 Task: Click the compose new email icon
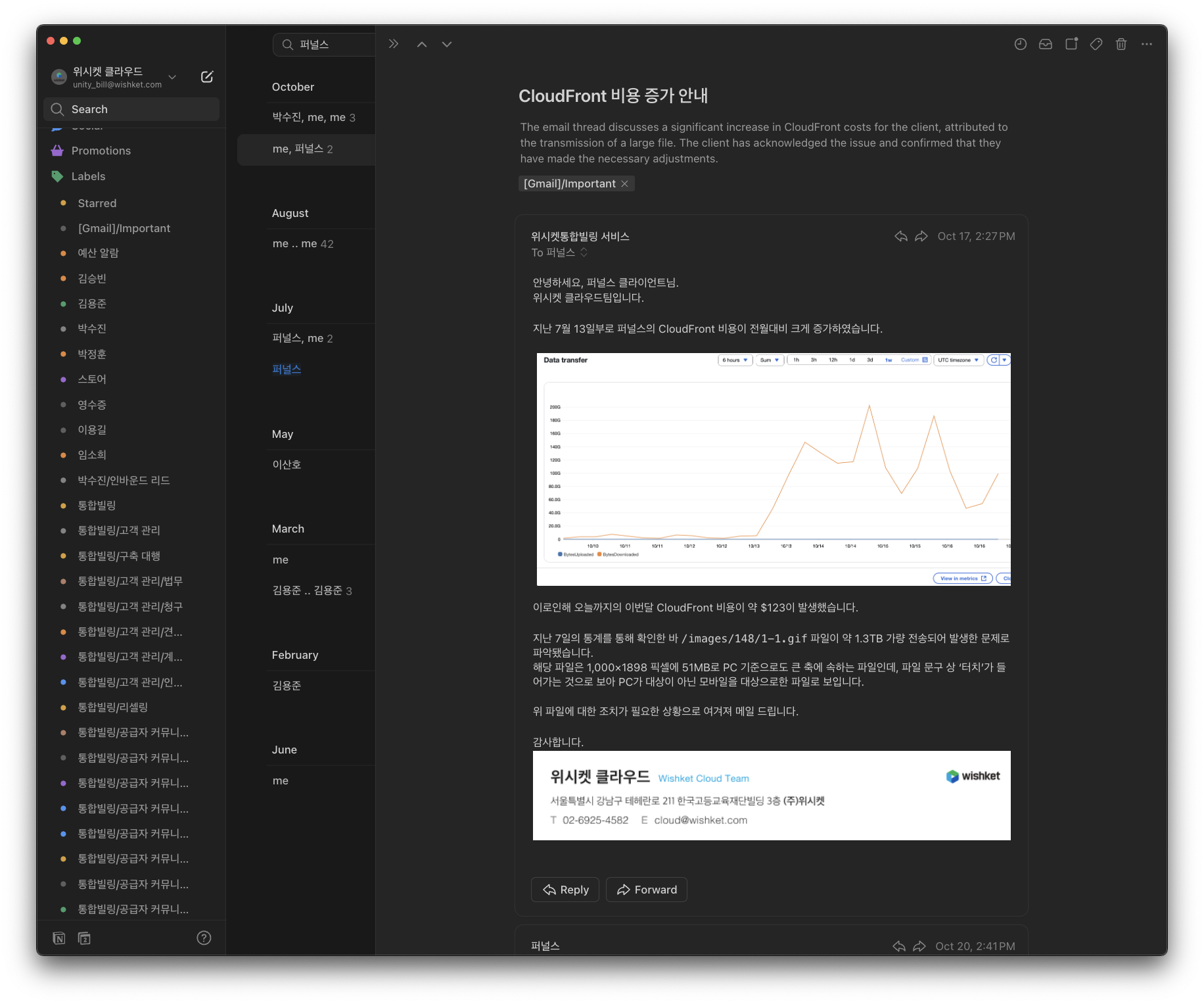207,77
